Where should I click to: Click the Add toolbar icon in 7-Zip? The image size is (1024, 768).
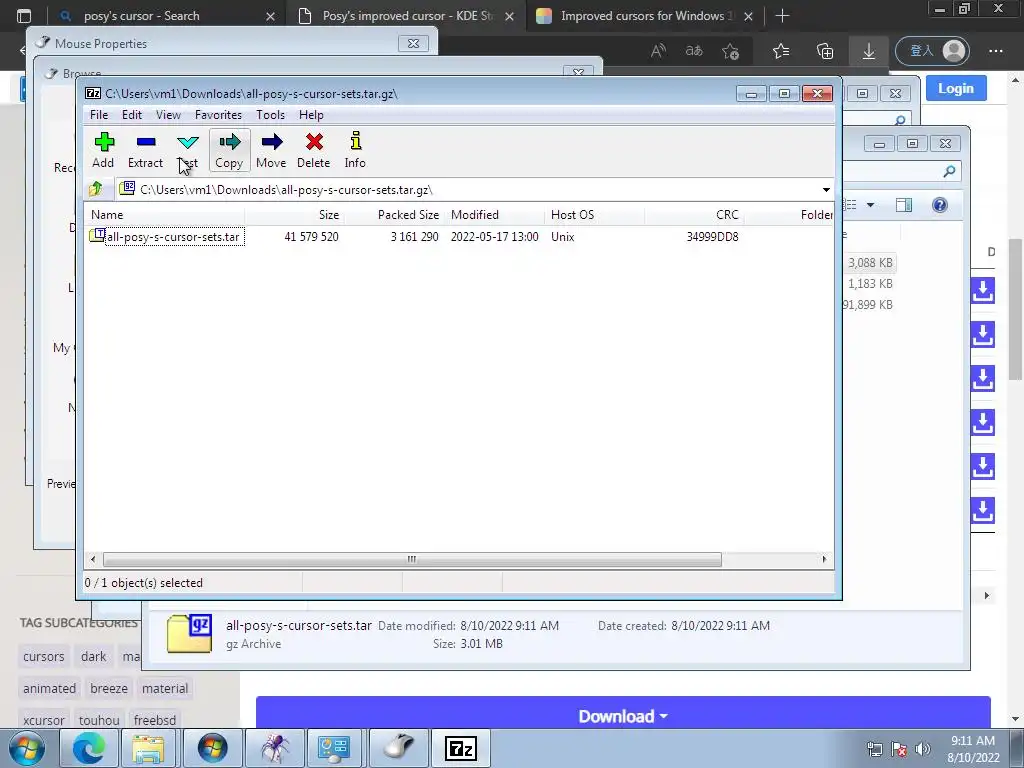click(103, 150)
